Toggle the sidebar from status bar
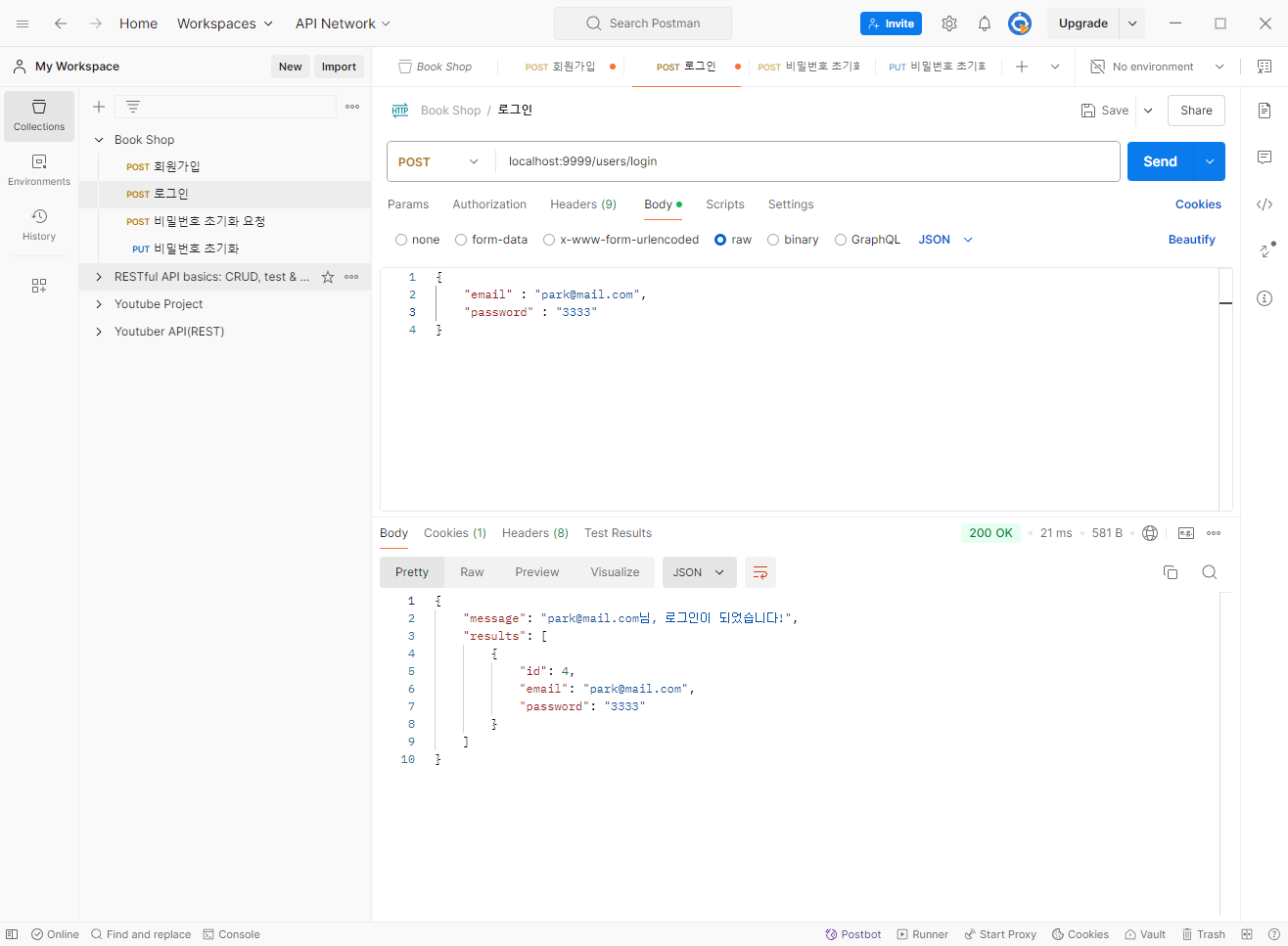 [x=12, y=934]
